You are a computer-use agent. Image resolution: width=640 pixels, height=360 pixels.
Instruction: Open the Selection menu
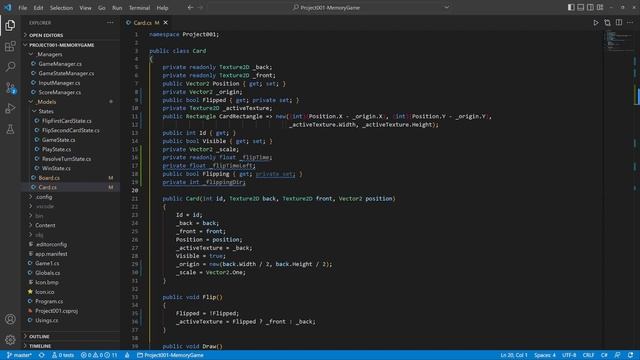point(61,8)
